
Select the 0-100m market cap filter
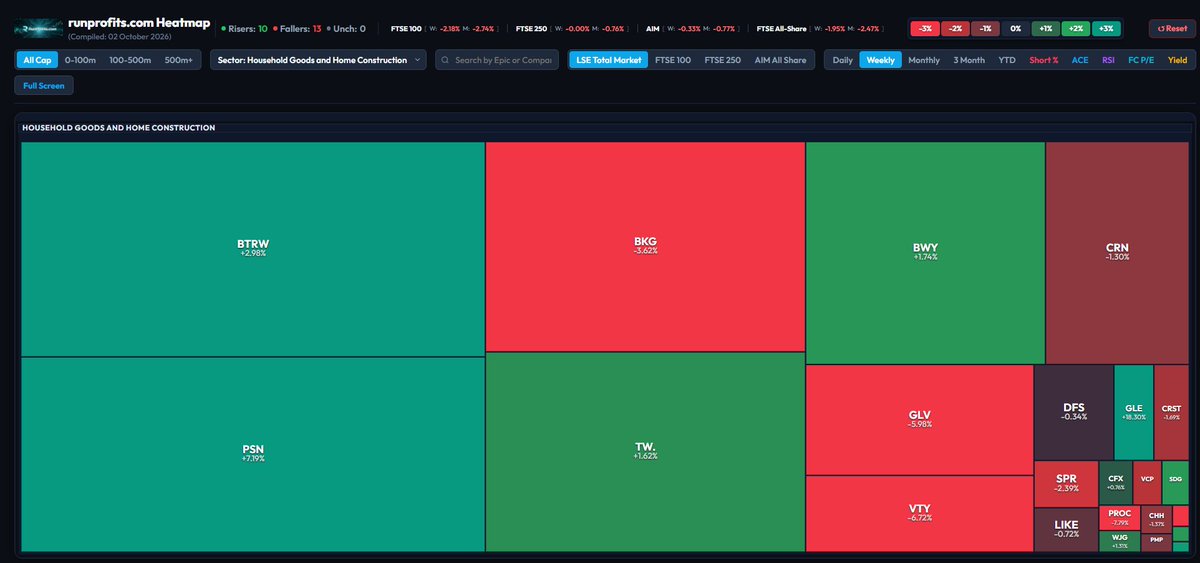(80, 60)
